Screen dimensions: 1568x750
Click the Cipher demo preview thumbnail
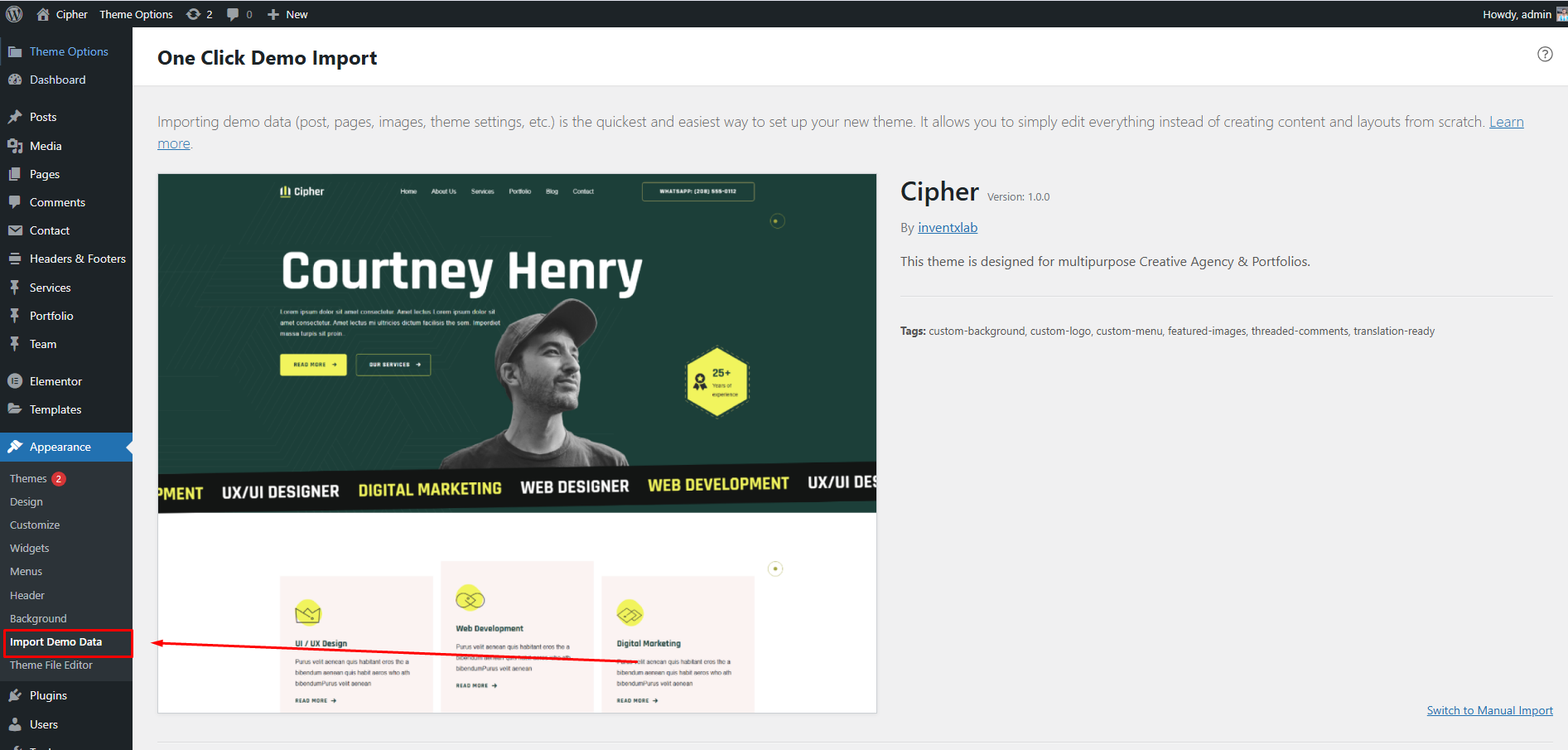[x=517, y=443]
